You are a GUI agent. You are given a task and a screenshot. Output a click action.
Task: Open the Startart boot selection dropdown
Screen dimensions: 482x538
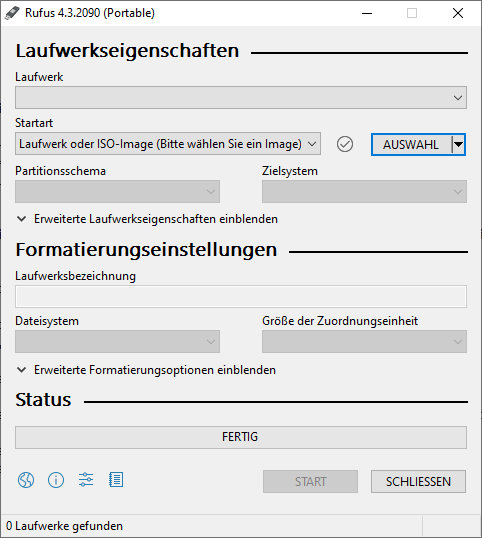point(168,144)
